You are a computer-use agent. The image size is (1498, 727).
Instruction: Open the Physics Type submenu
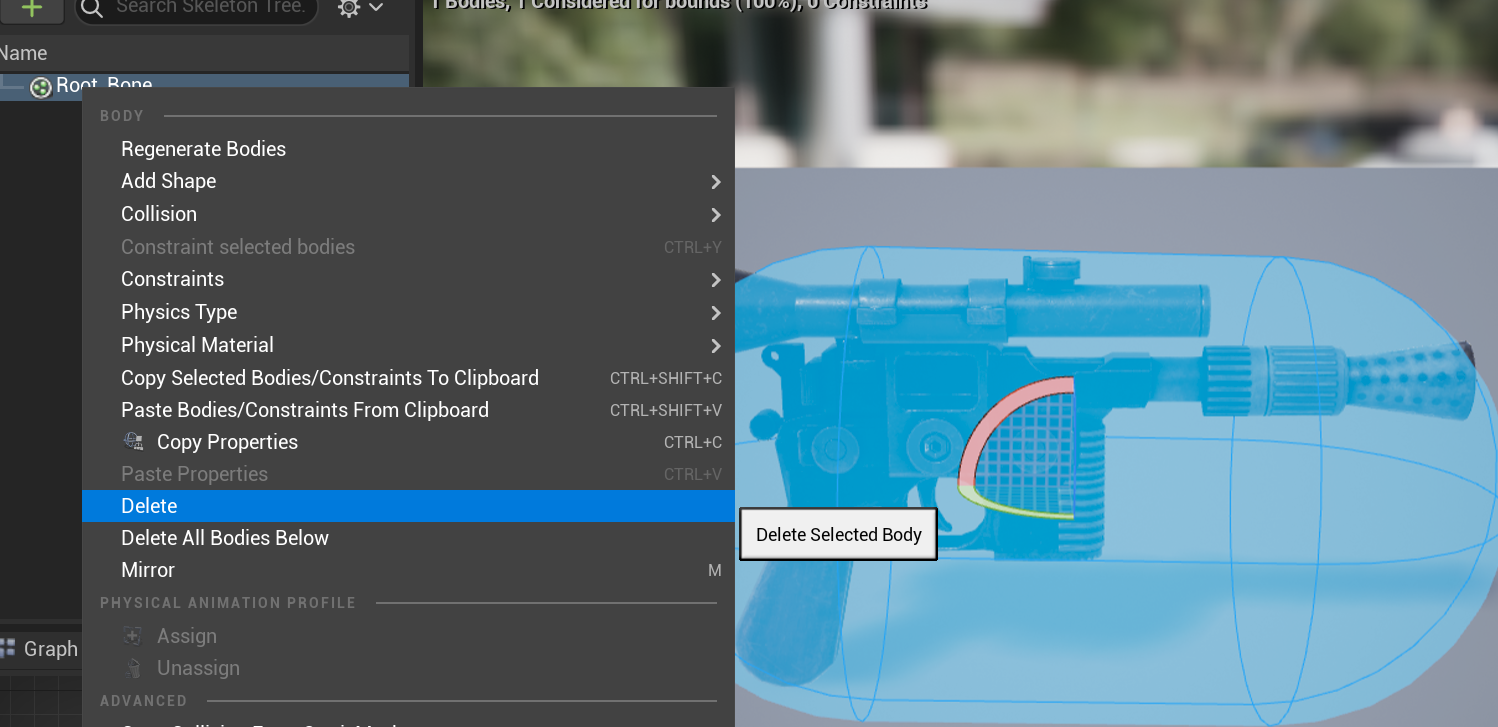click(x=408, y=312)
